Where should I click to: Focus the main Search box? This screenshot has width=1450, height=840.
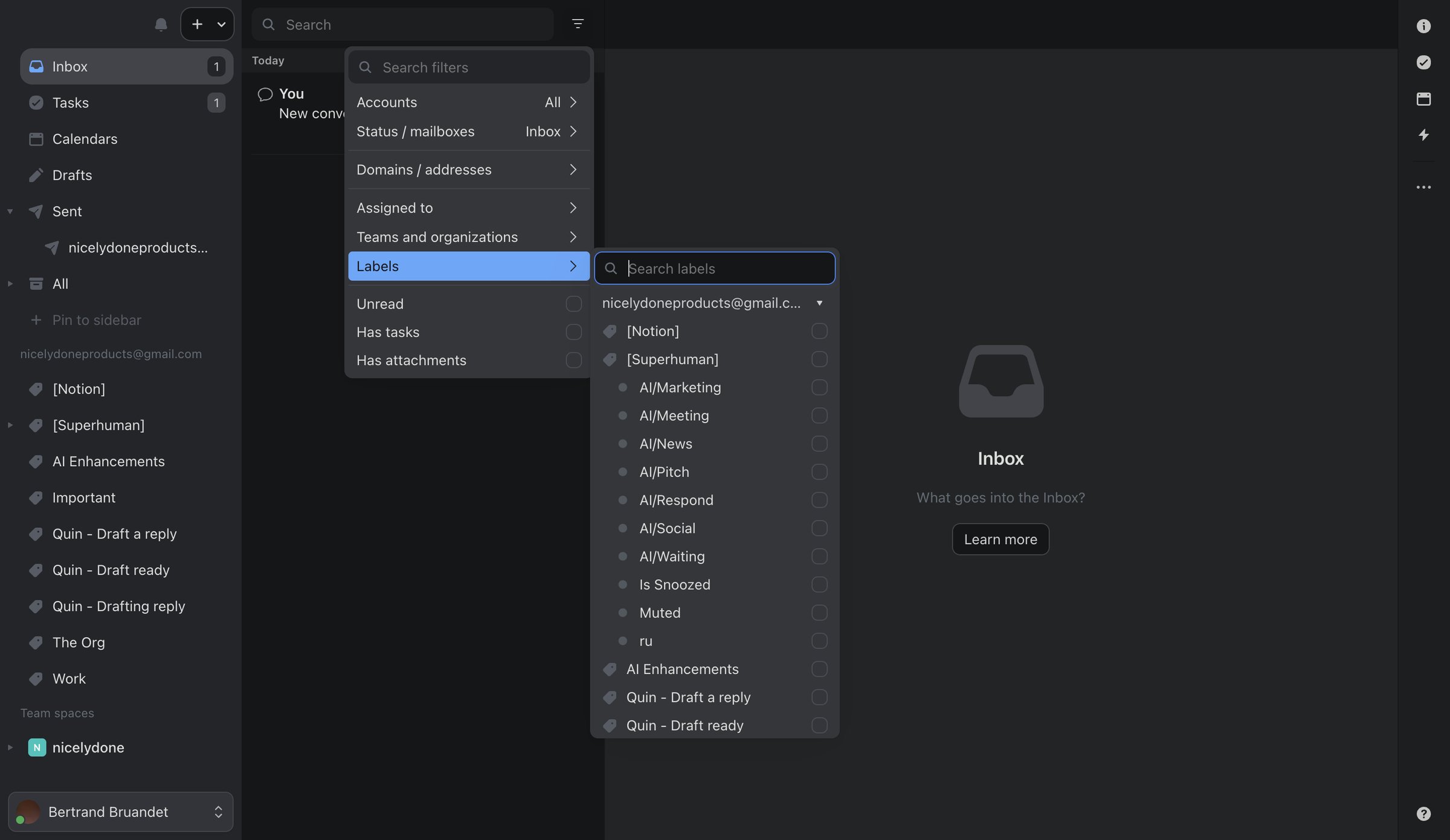(402, 24)
